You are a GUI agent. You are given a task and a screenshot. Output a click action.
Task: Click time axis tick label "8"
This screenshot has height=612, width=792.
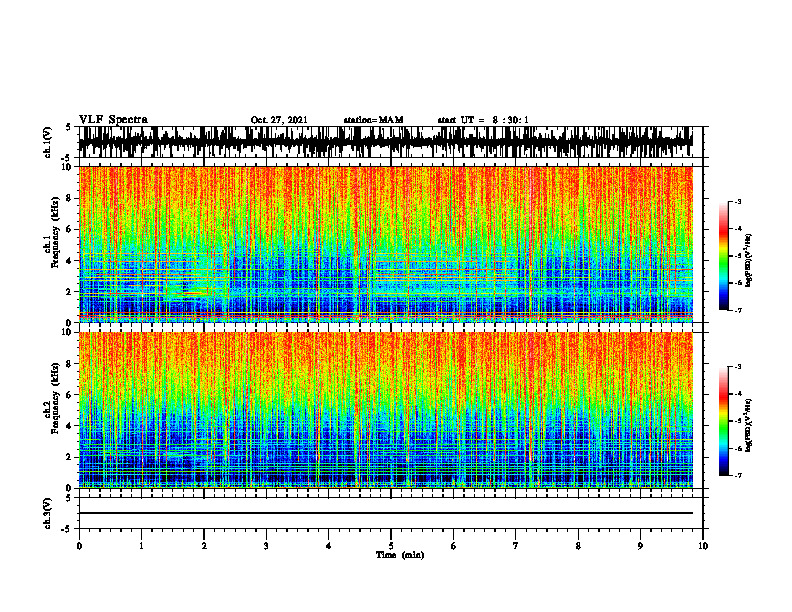pos(578,546)
